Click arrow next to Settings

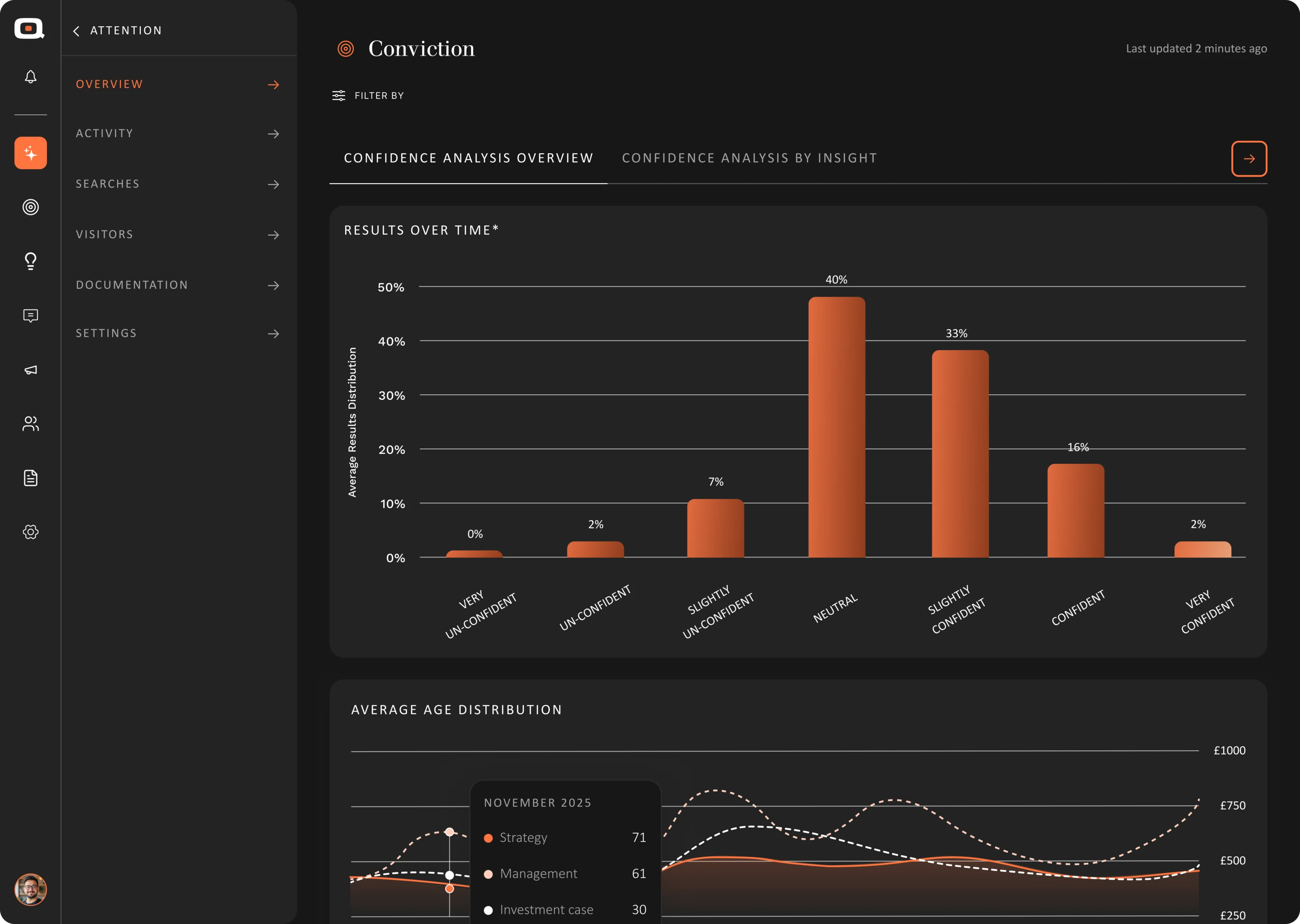(274, 333)
